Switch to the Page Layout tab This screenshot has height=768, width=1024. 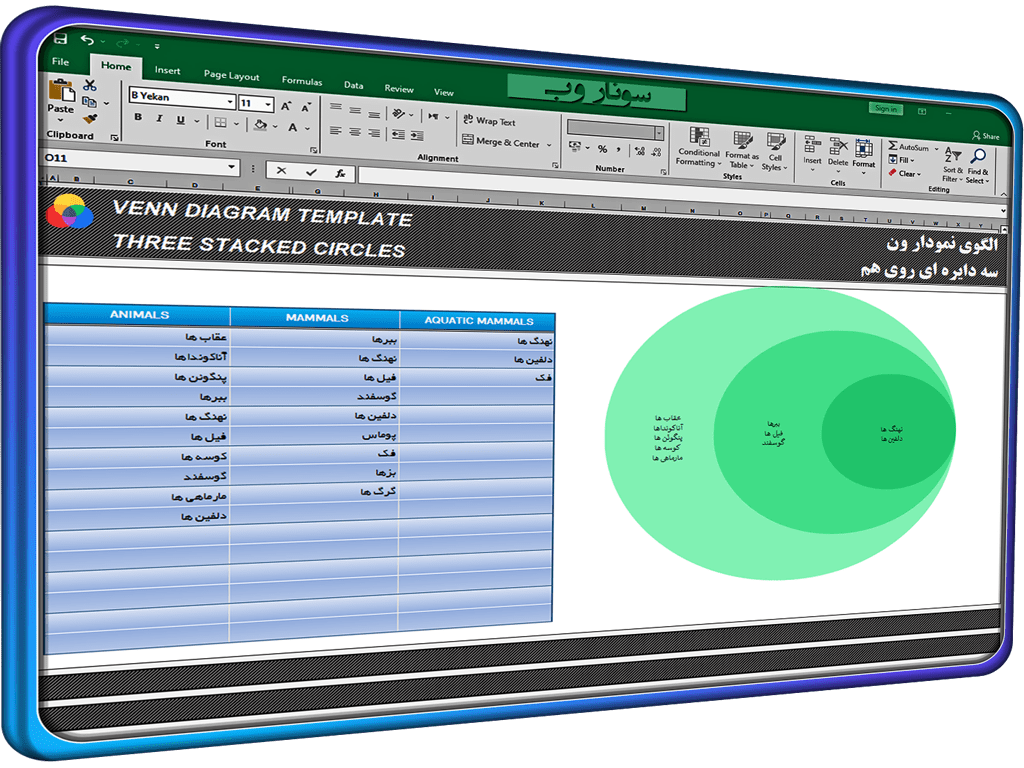tap(231, 75)
